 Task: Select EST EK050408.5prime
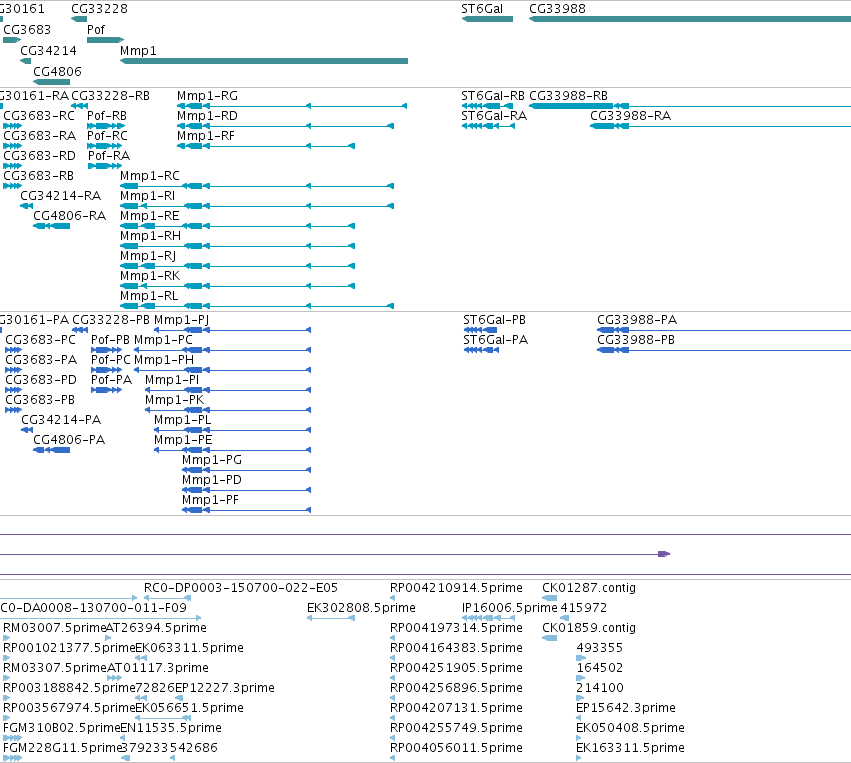tap(630, 728)
